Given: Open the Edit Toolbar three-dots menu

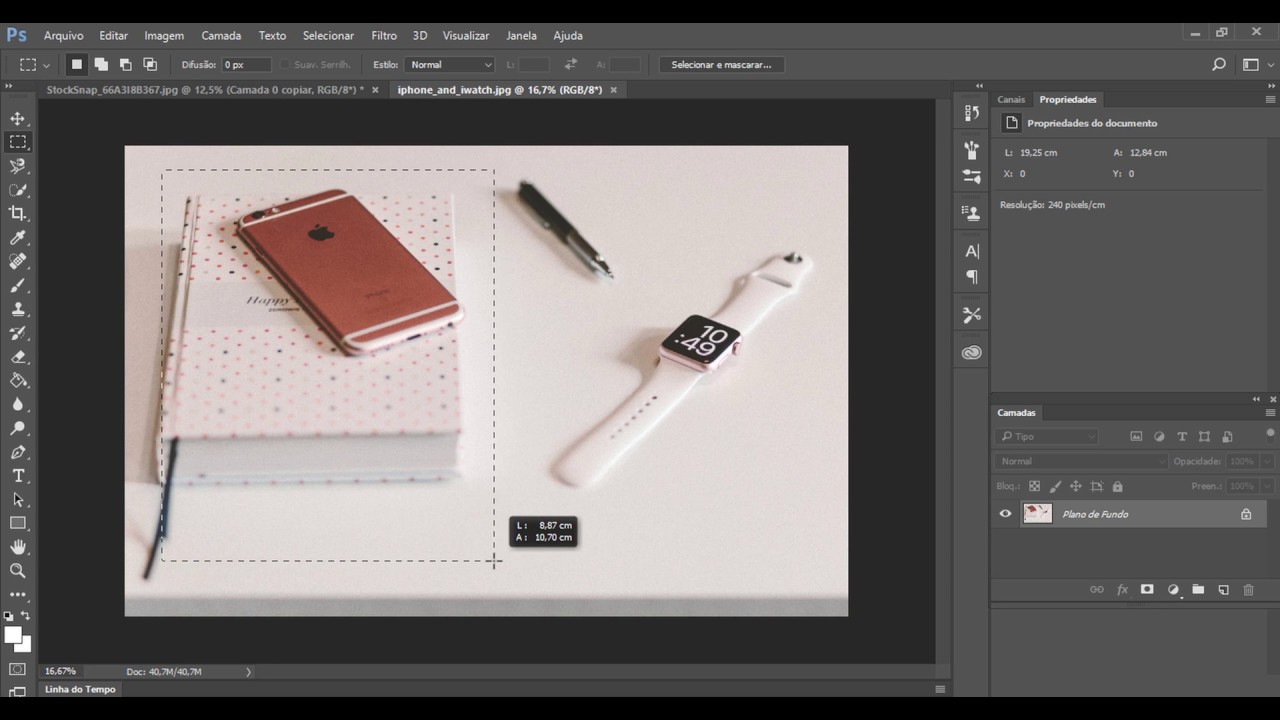Looking at the screenshot, I should [18, 594].
